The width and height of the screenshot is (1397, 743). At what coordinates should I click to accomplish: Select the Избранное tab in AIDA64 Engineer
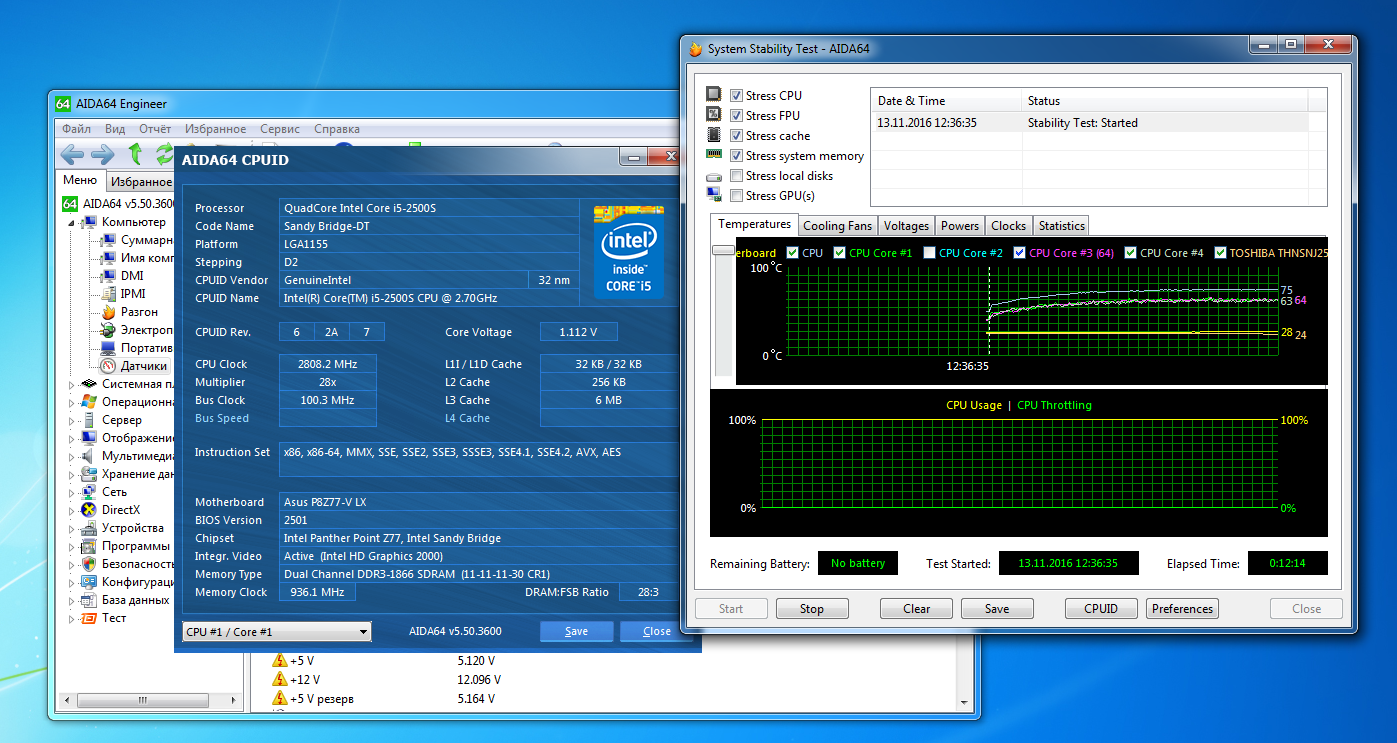pos(141,182)
